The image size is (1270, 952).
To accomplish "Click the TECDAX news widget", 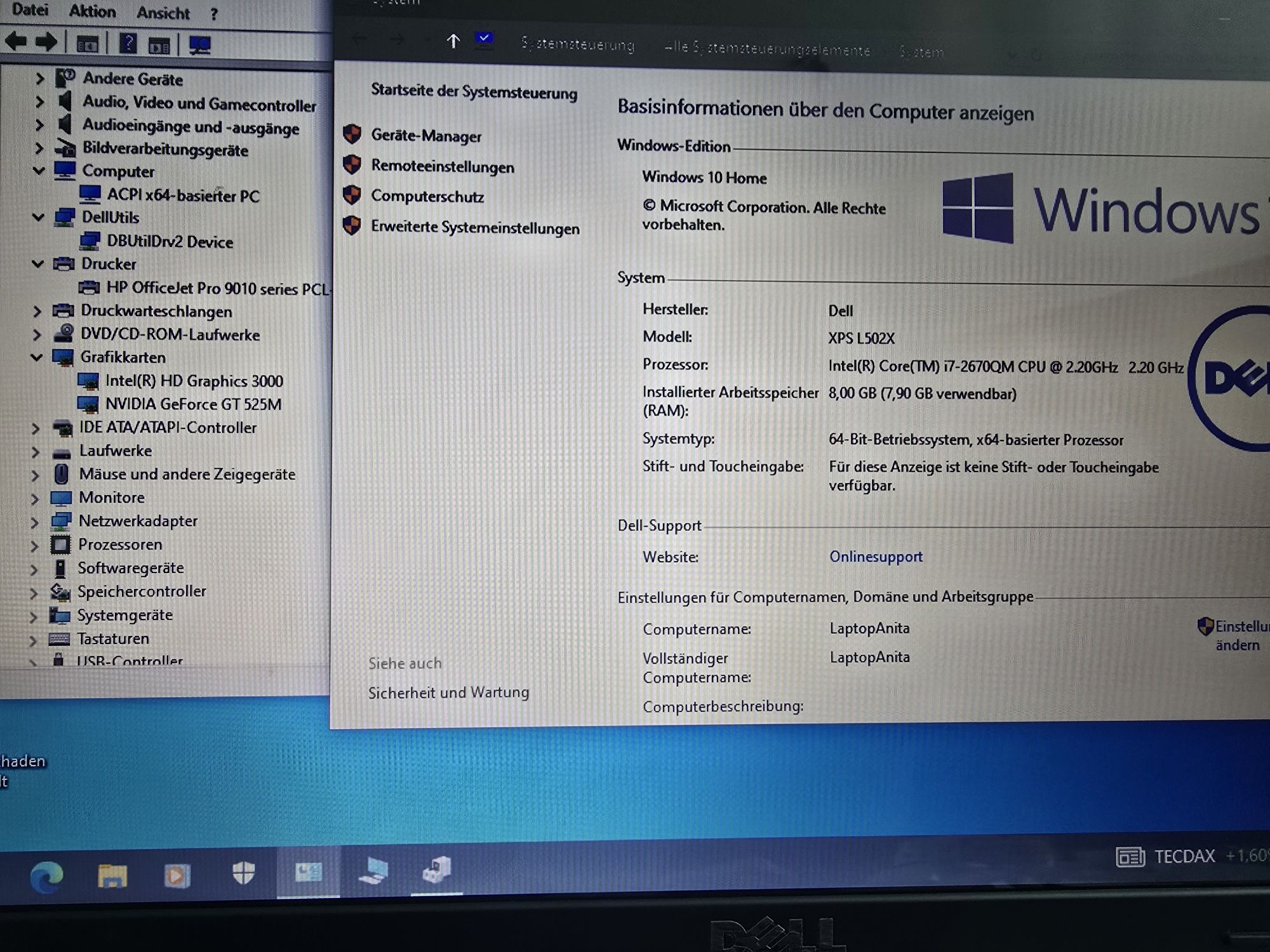I will pyautogui.click(x=1192, y=857).
